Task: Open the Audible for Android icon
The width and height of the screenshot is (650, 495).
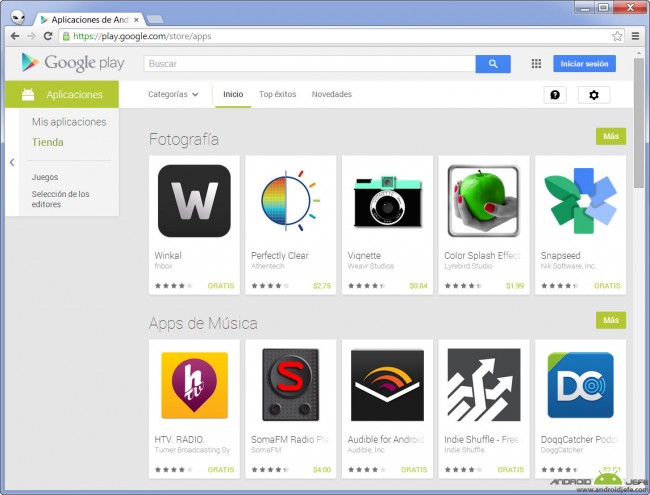Action: (387, 385)
